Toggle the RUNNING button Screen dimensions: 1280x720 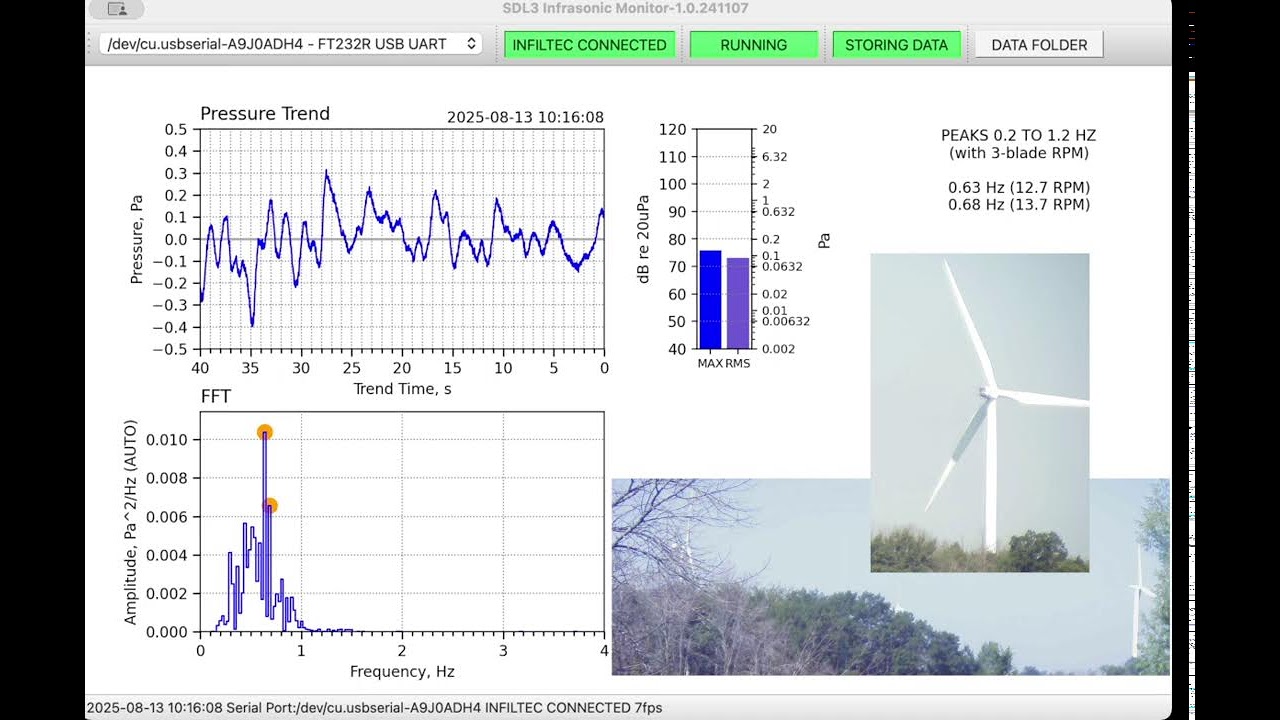tap(753, 45)
